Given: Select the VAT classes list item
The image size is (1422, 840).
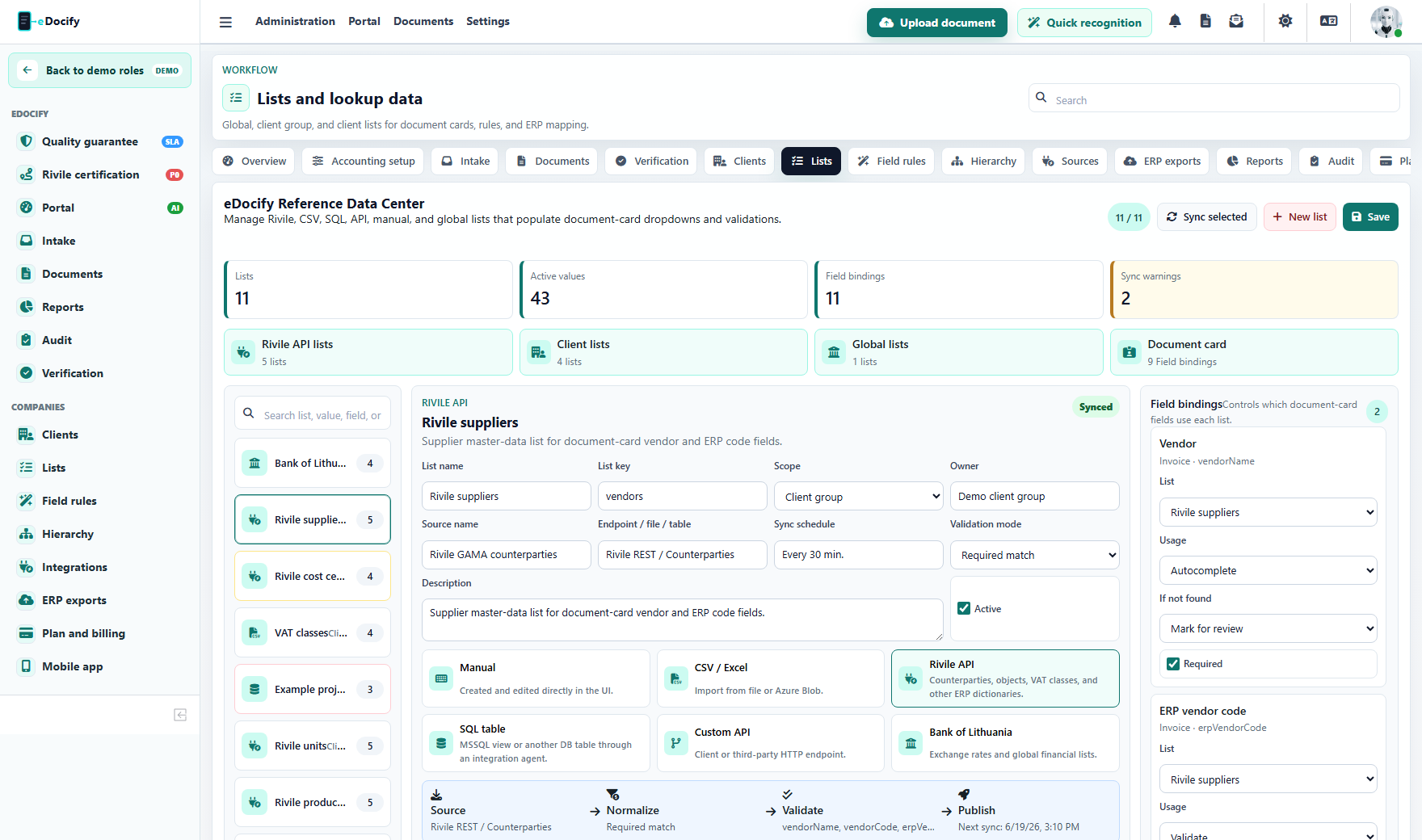Looking at the screenshot, I should click(313, 632).
